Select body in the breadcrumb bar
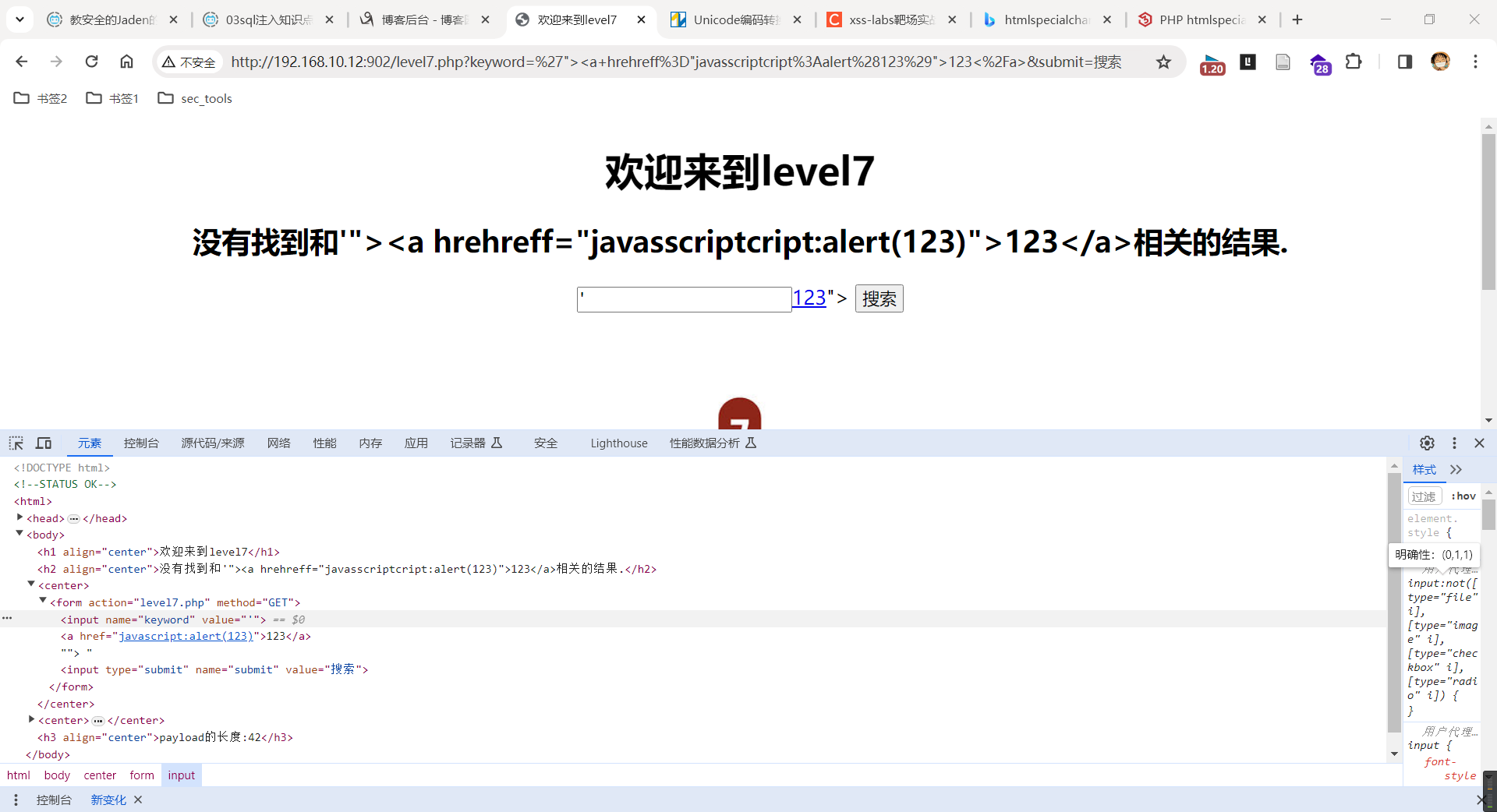The image size is (1497, 812). click(57, 775)
